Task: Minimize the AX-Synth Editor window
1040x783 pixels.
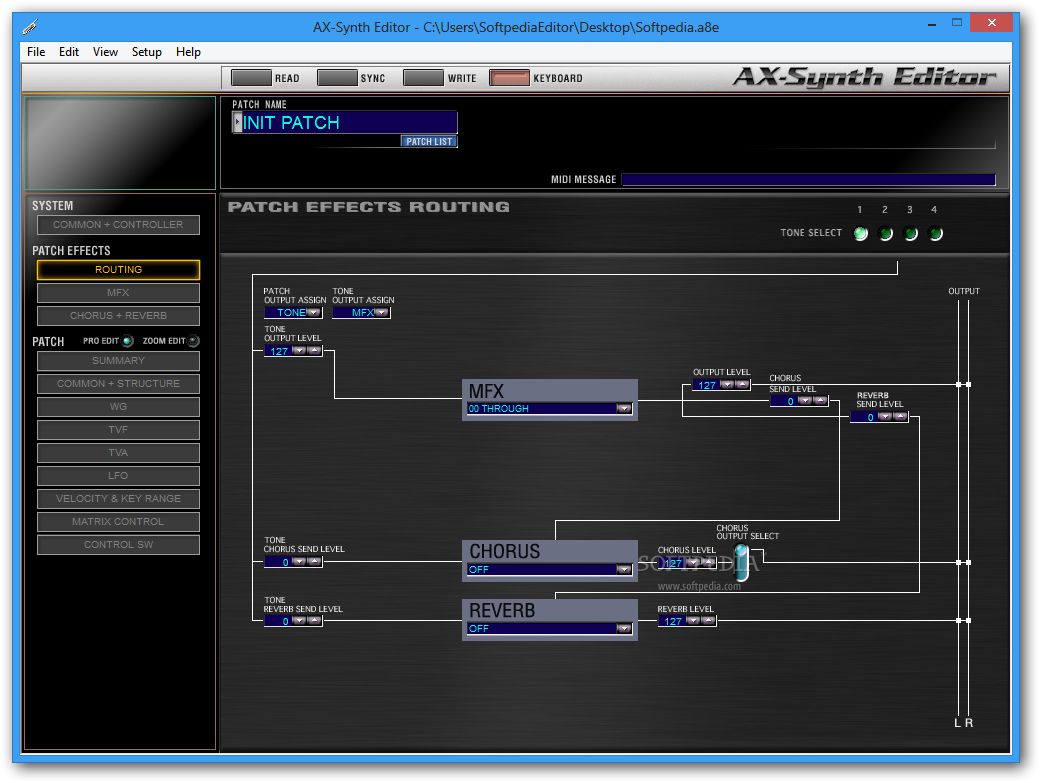Action: point(932,24)
